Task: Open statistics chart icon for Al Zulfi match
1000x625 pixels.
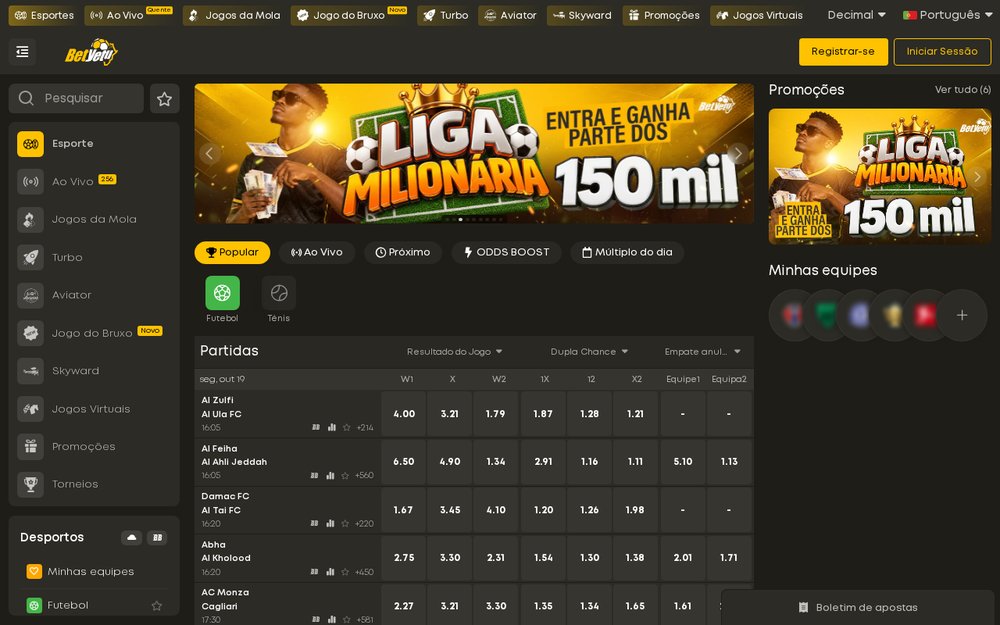Action: tap(332, 427)
